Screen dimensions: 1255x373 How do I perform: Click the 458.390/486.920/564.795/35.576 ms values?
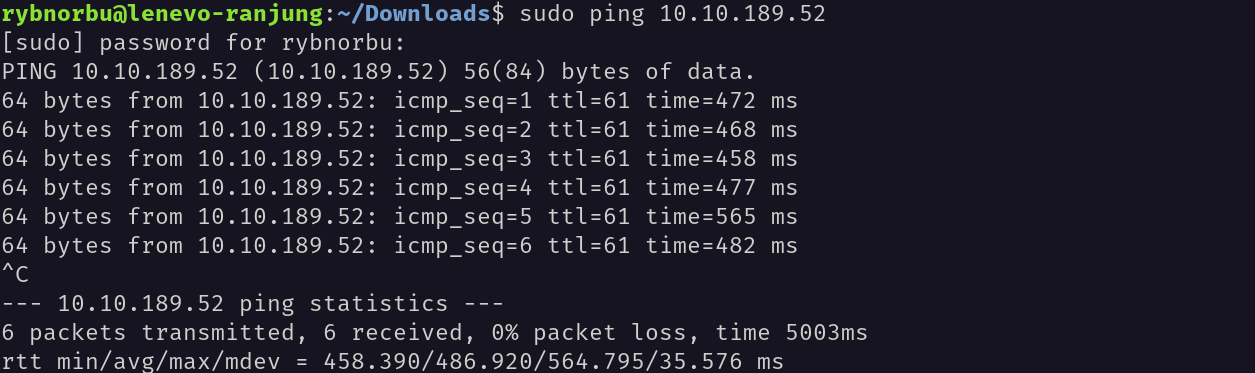[553, 362]
